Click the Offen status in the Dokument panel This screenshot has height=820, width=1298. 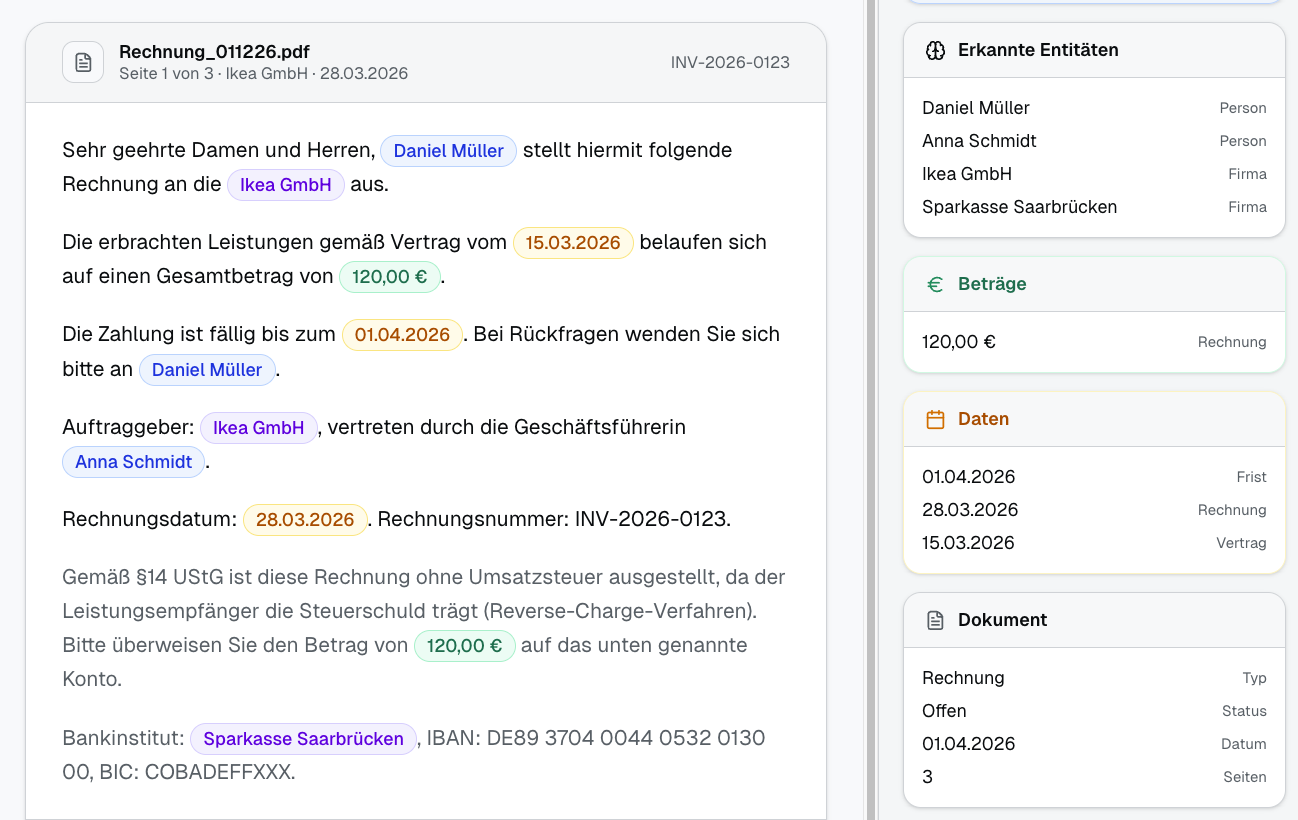pyautogui.click(x=941, y=710)
